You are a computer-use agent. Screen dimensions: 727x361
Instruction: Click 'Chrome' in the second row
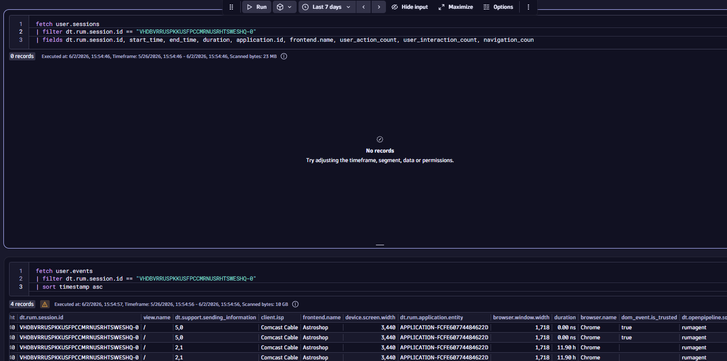click(590, 338)
